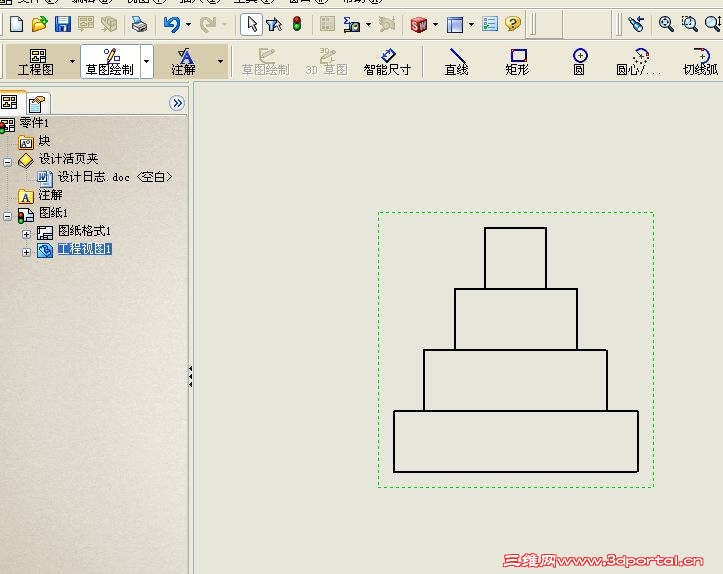Click the top square of the drawing view
This screenshot has height=574, width=723.
516,258
